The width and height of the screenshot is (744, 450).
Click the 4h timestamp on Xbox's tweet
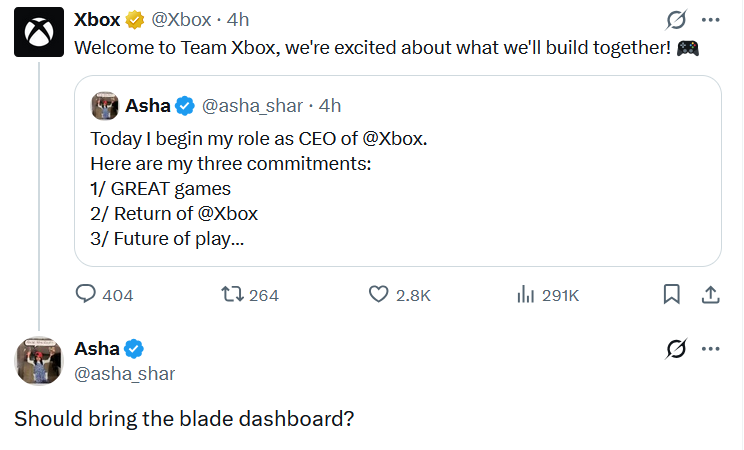[238, 20]
